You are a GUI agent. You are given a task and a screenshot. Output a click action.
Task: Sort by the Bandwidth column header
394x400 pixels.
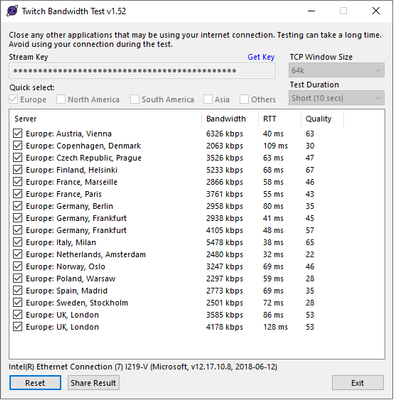click(x=230, y=119)
